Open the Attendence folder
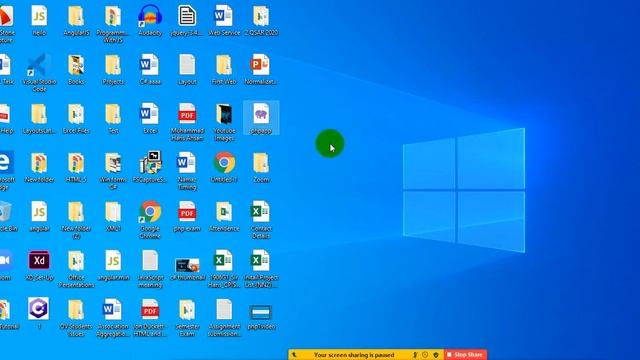This screenshot has width=640, height=360. pos(224,216)
